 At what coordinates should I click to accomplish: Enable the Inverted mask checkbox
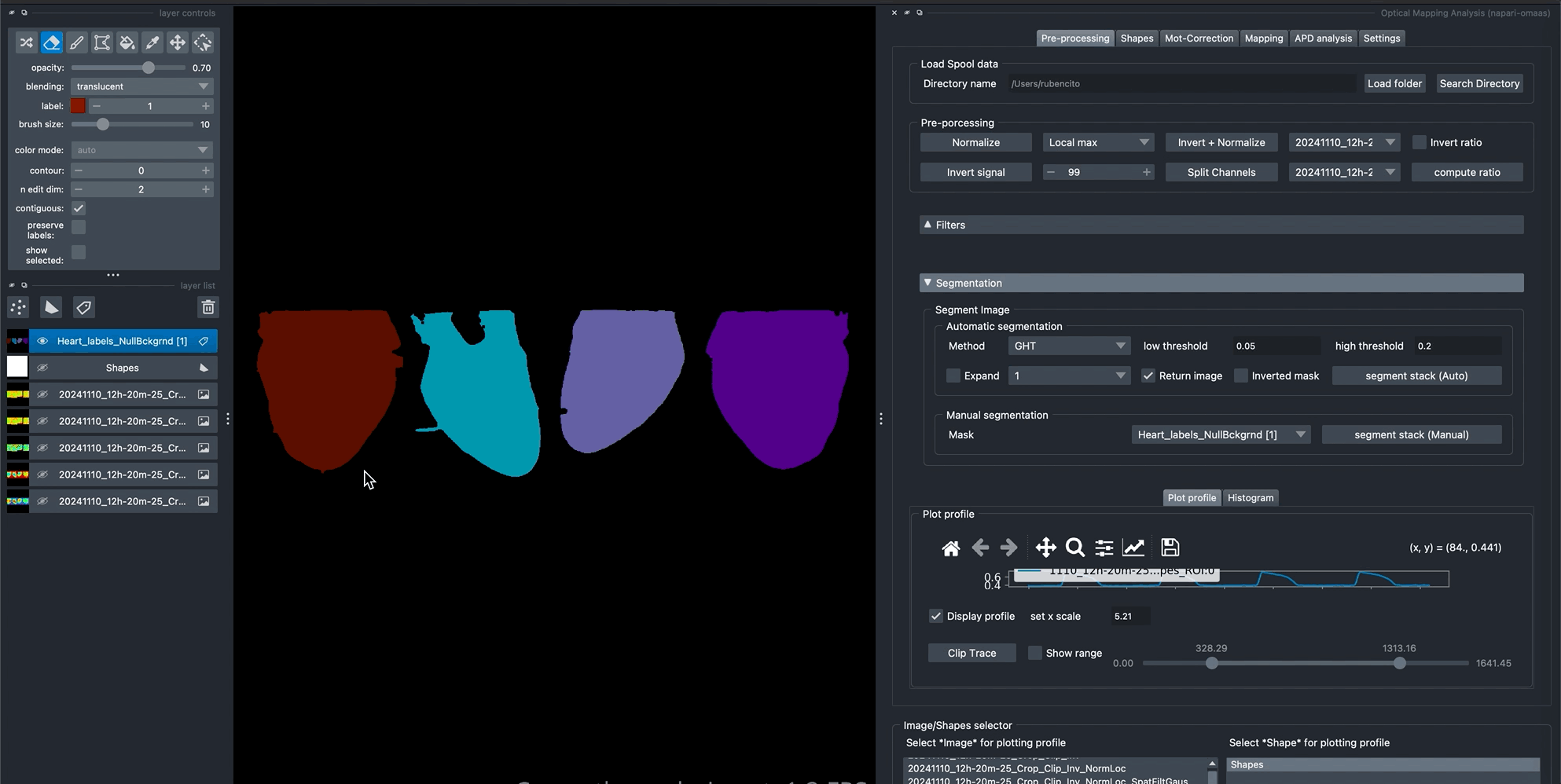pos(1241,376)
